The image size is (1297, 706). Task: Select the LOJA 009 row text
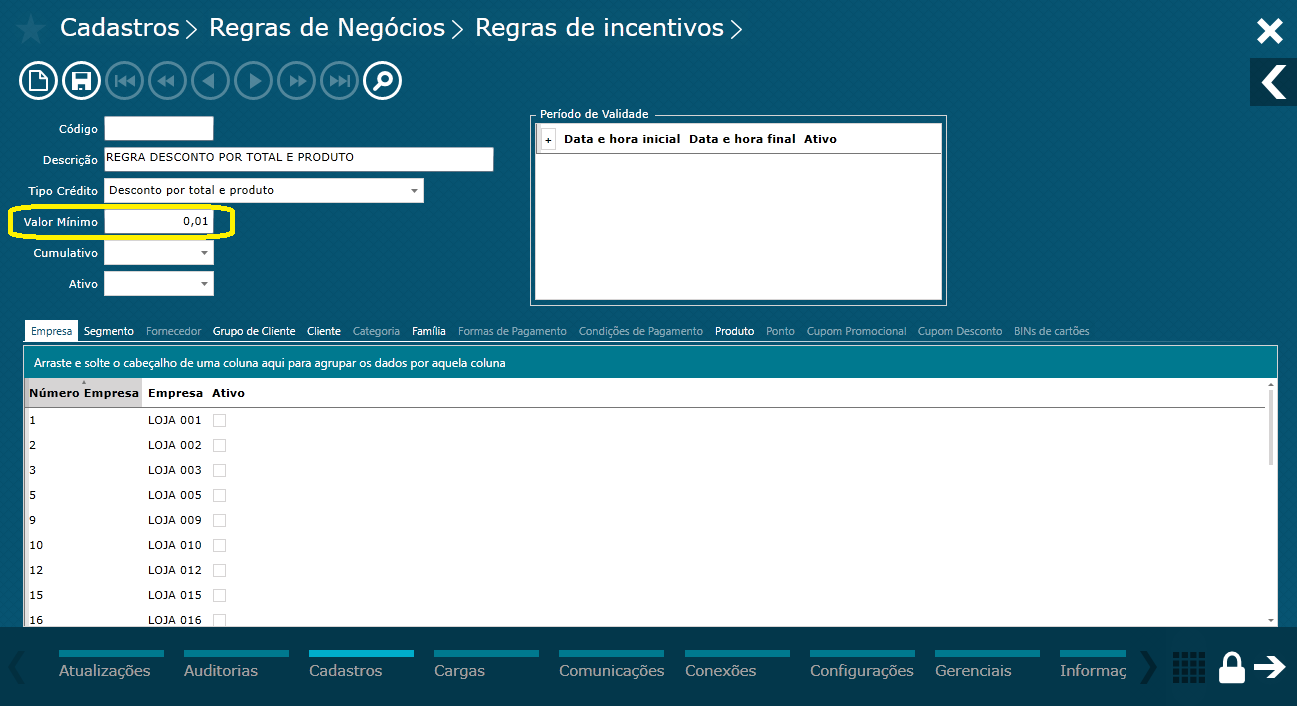pos(175,520)
